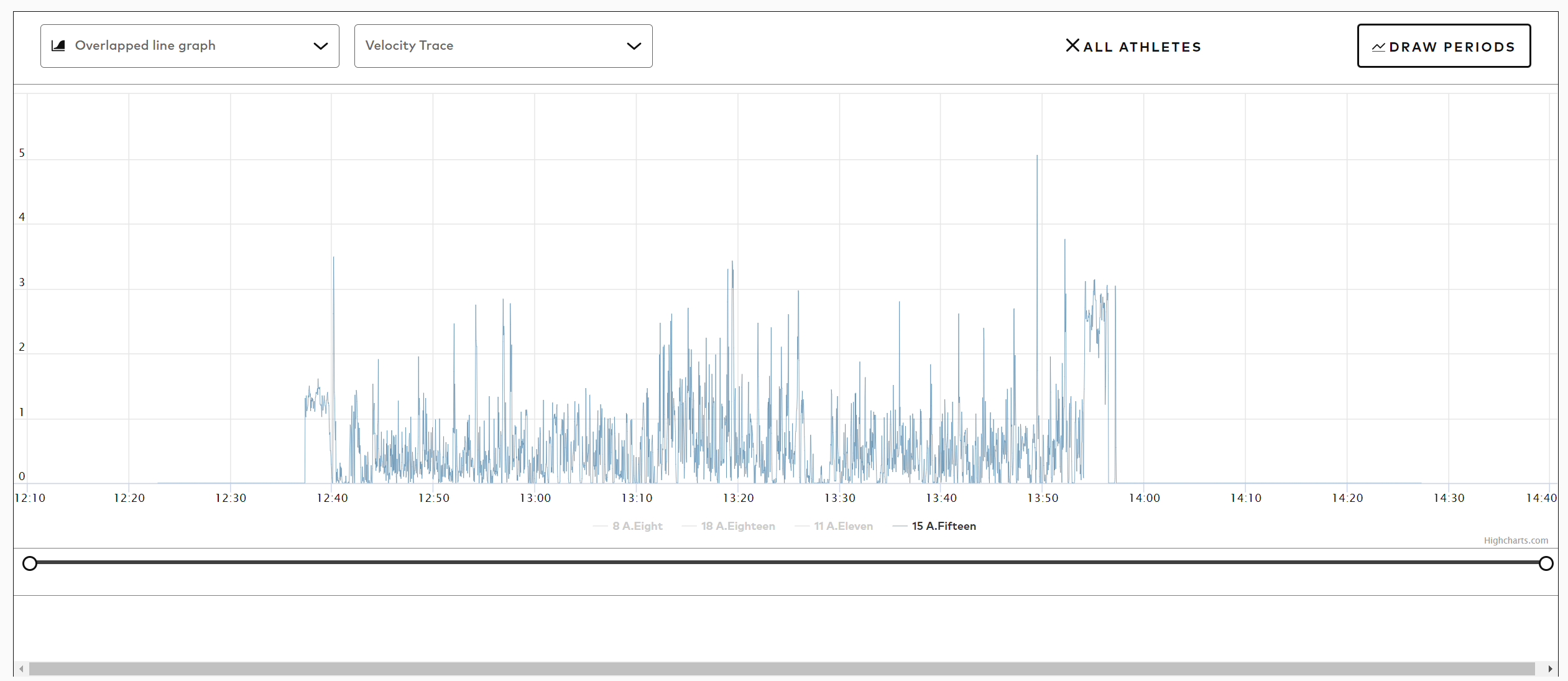
Task: Click the X icon next to ALL ATHLETES
Action: [1073, 45]
